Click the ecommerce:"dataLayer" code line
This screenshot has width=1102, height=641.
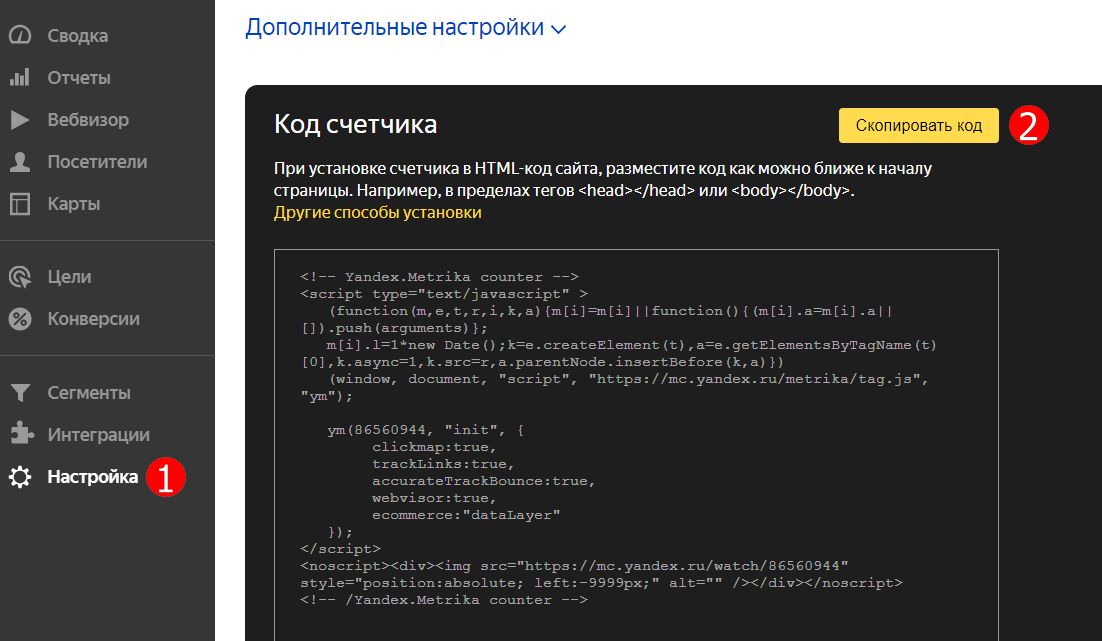466,515
